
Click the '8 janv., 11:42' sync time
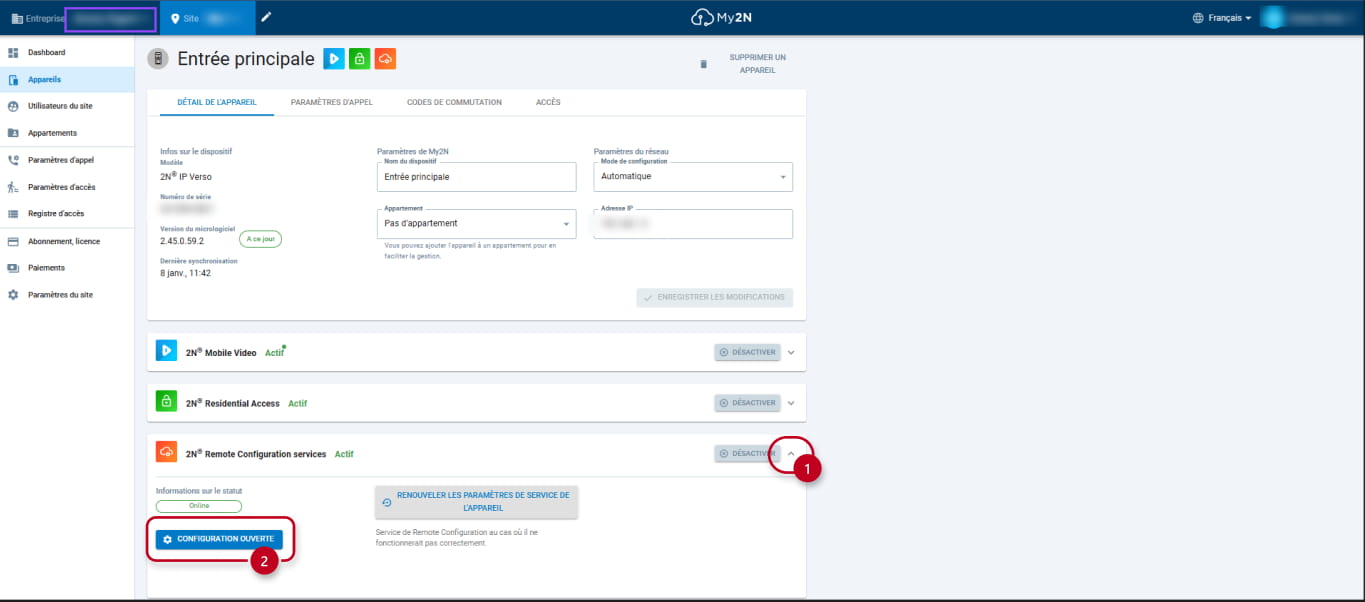point(184,272)
